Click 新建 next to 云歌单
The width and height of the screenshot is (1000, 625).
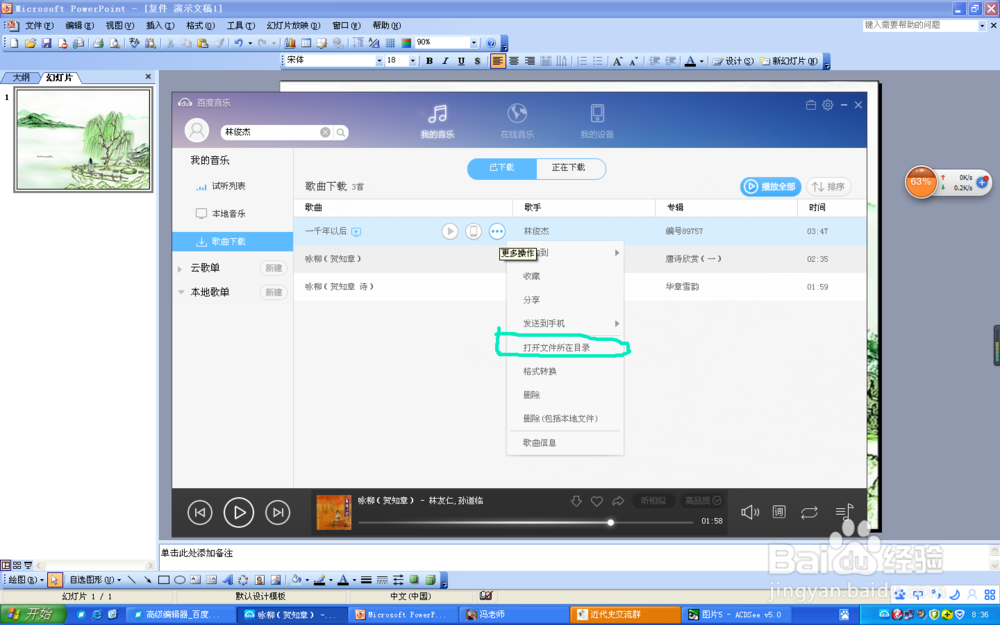tap(274, 268)
